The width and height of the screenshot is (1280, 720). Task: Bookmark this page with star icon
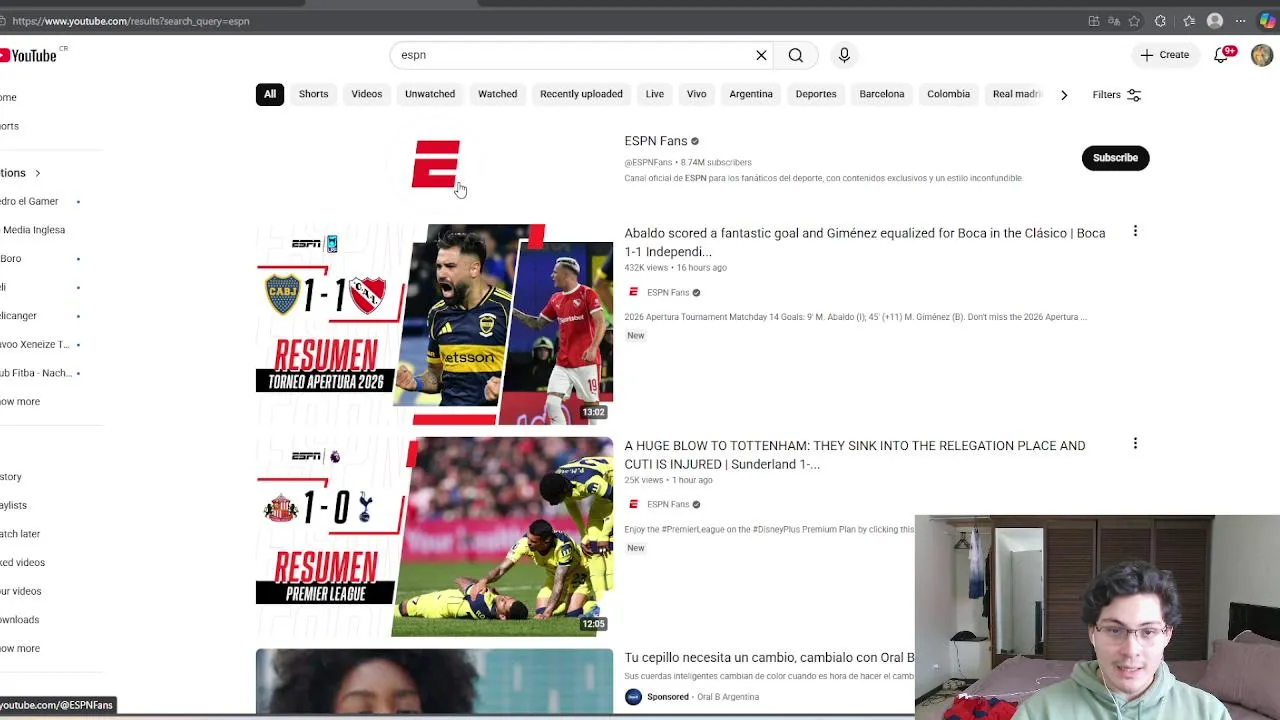1134,21
